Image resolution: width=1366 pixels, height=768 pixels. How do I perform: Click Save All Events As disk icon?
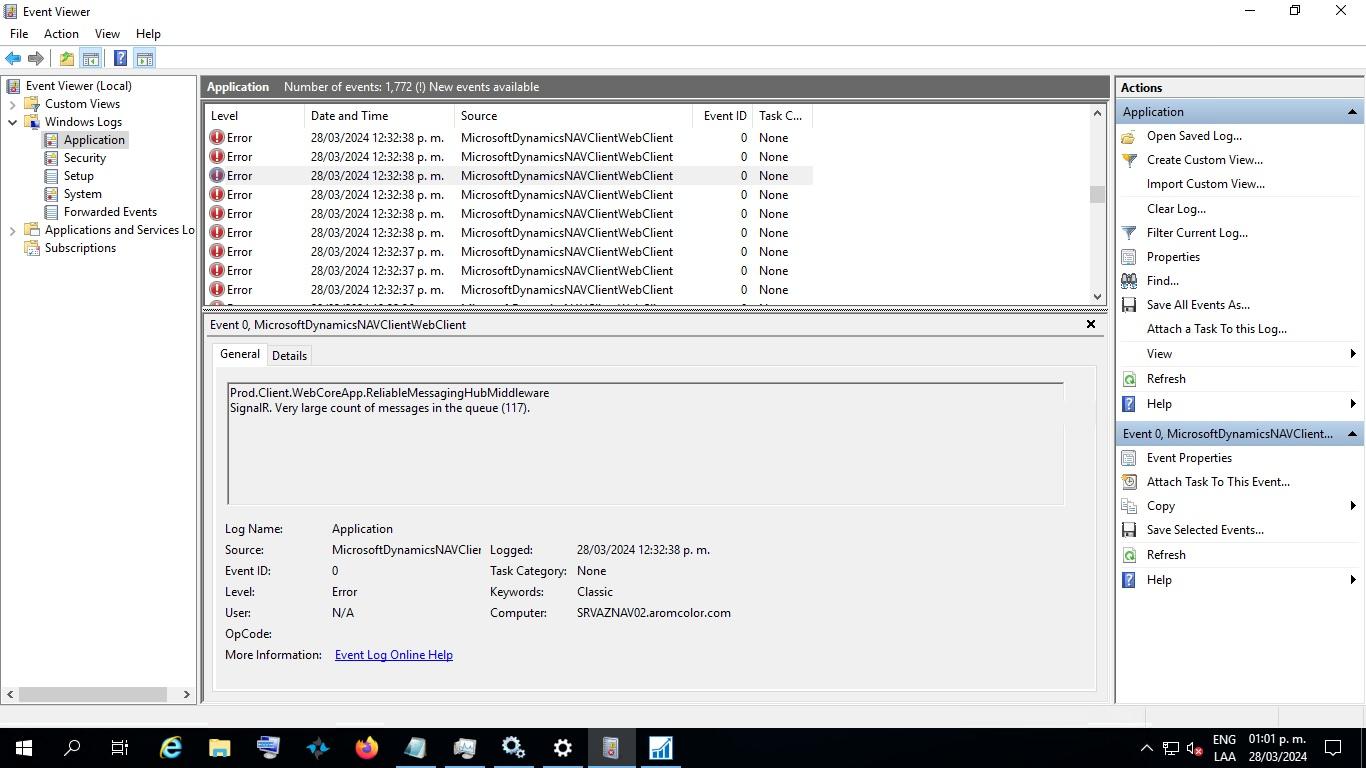1129,305
